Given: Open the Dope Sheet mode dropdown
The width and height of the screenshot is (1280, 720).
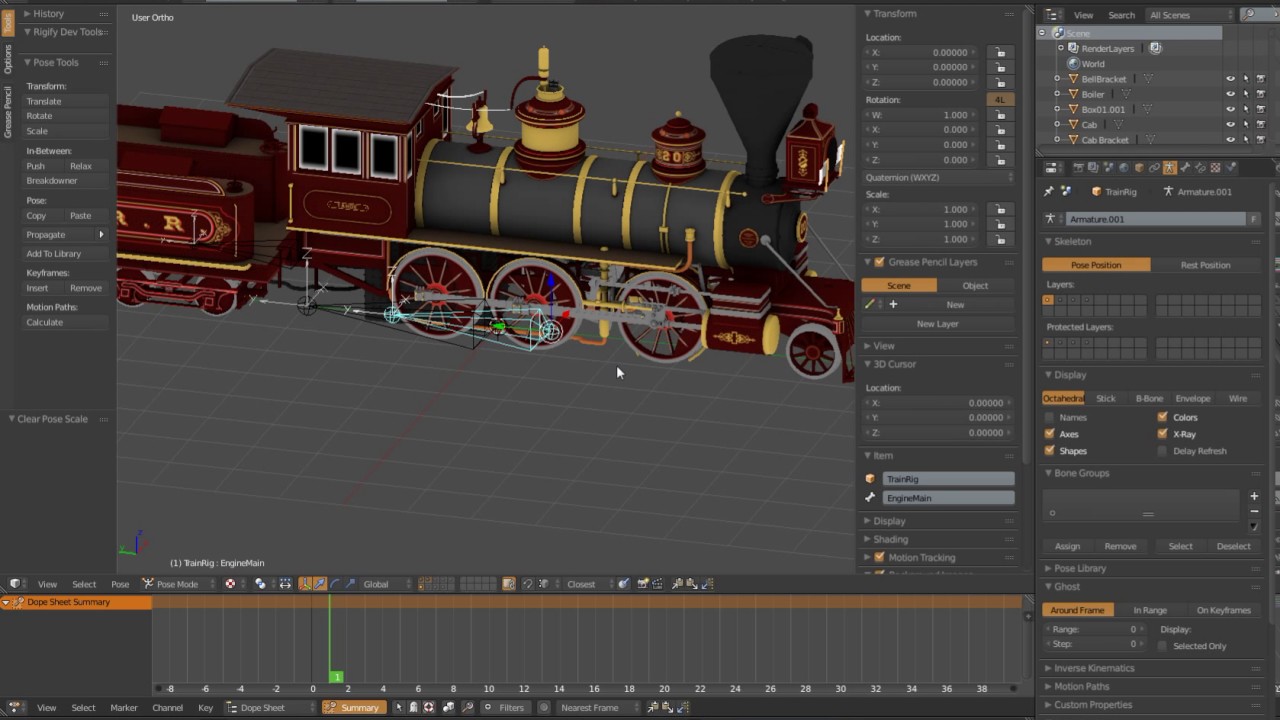Looking at the screenshot, I should [x=271, y=707].
